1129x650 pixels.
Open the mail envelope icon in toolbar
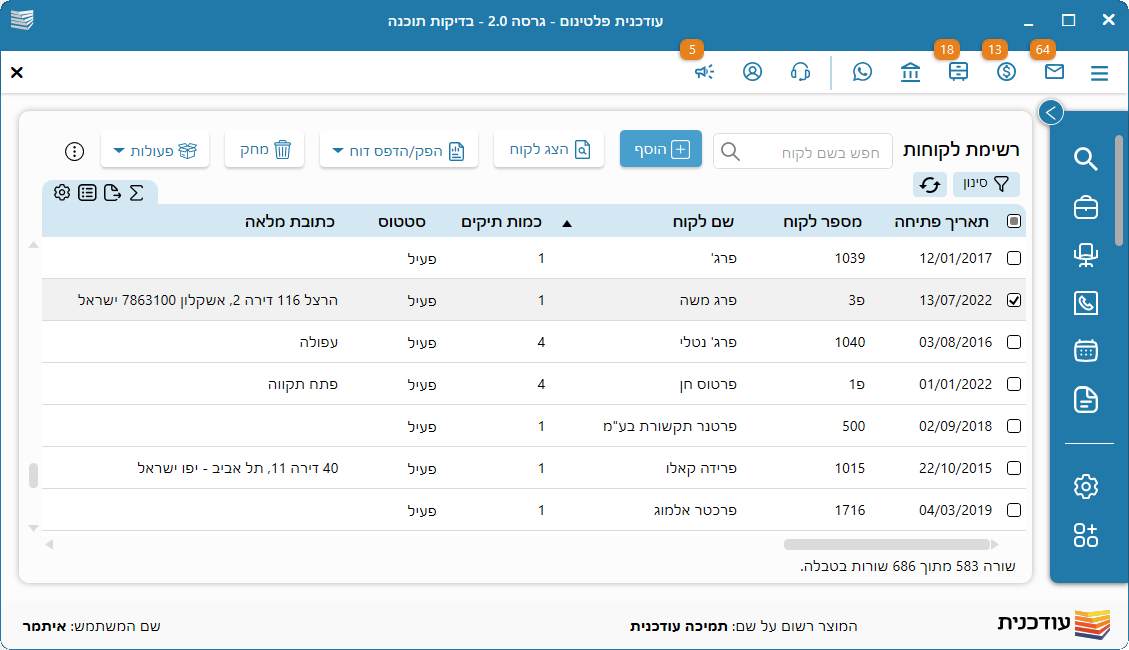point(1054,72)
